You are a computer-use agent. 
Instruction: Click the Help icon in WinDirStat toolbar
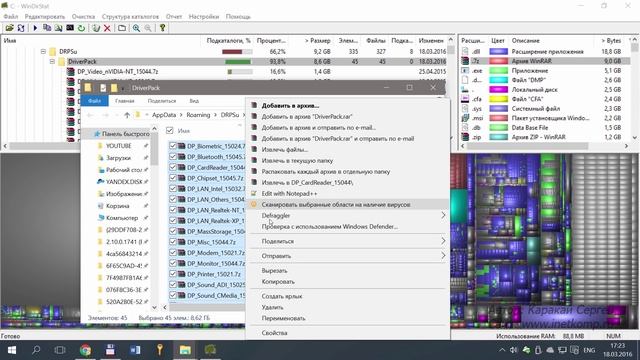tap(162, 28)
